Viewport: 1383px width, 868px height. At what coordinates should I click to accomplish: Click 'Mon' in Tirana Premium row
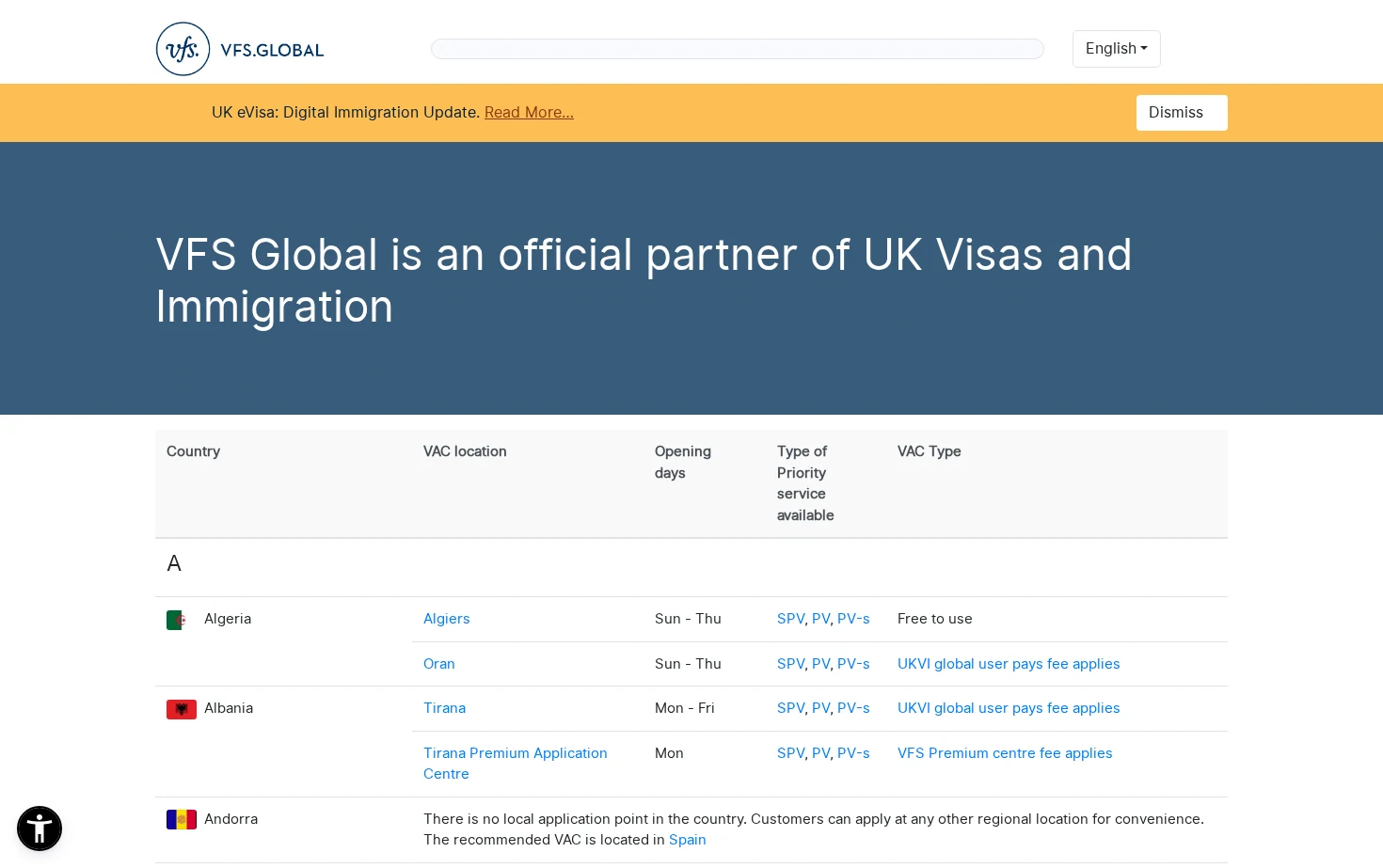[x=669, y=753]
